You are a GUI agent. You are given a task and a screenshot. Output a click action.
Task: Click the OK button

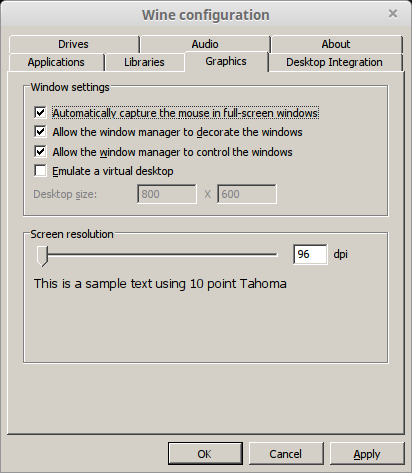pyautogui.click(x=205, y=454)
